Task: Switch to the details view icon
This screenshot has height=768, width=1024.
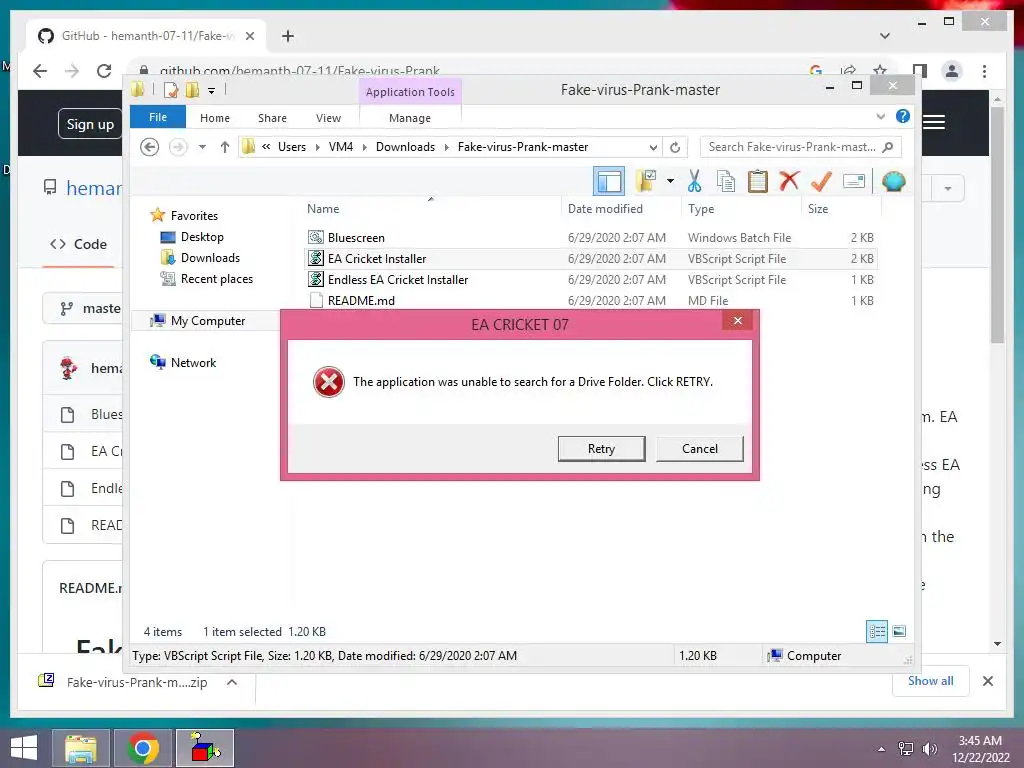Action: pyautogui.click(x=876, y=631)
